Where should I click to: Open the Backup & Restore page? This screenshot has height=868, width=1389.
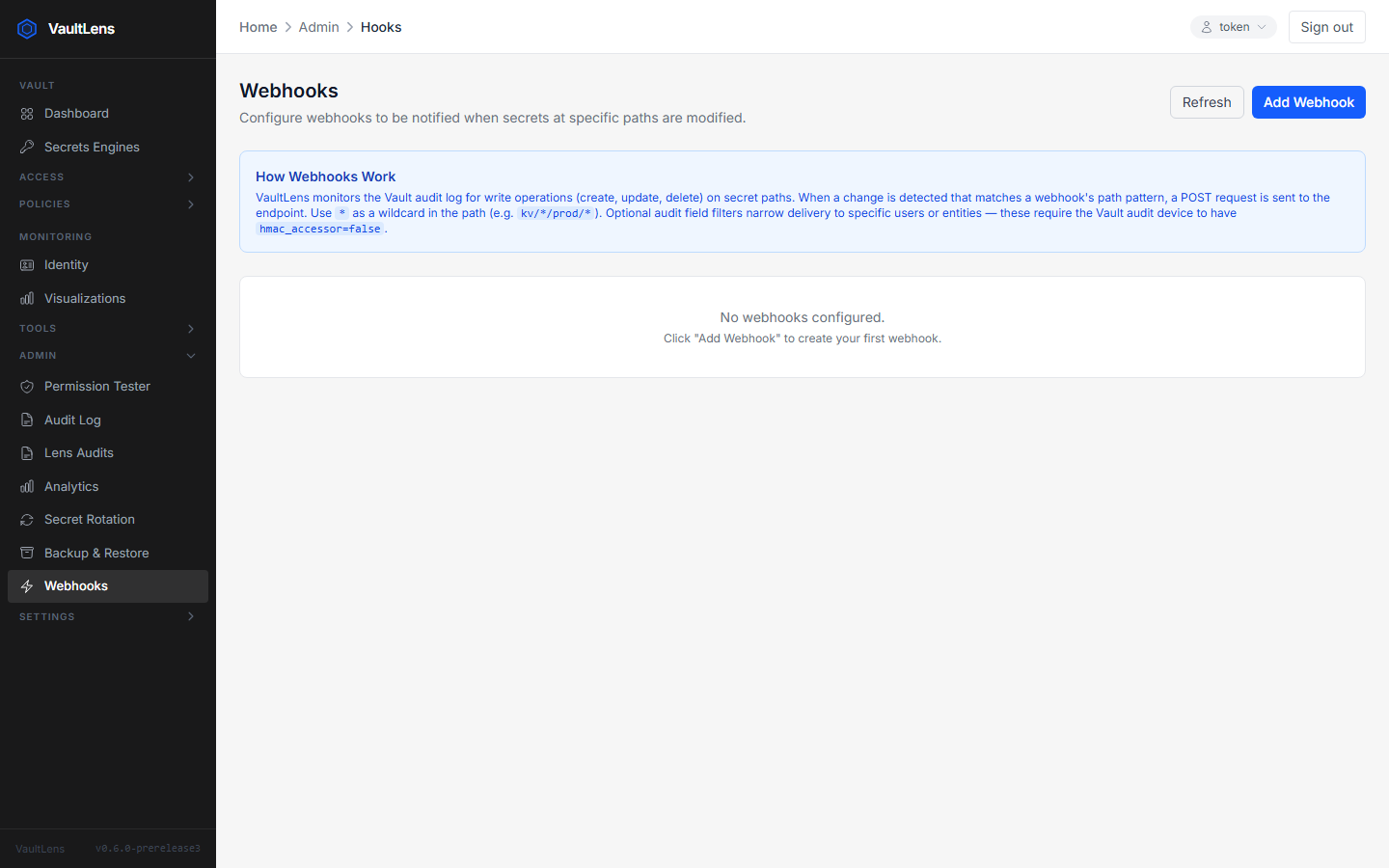[x=108, y=554]
